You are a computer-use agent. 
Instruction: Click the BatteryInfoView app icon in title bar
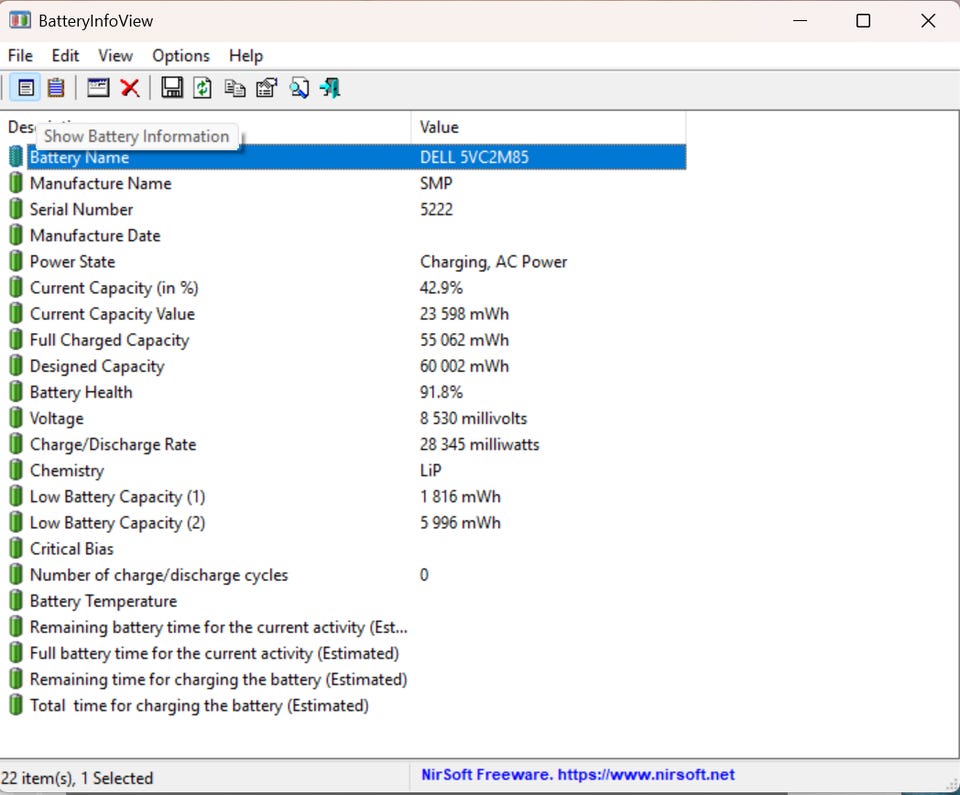click(20, 20)
